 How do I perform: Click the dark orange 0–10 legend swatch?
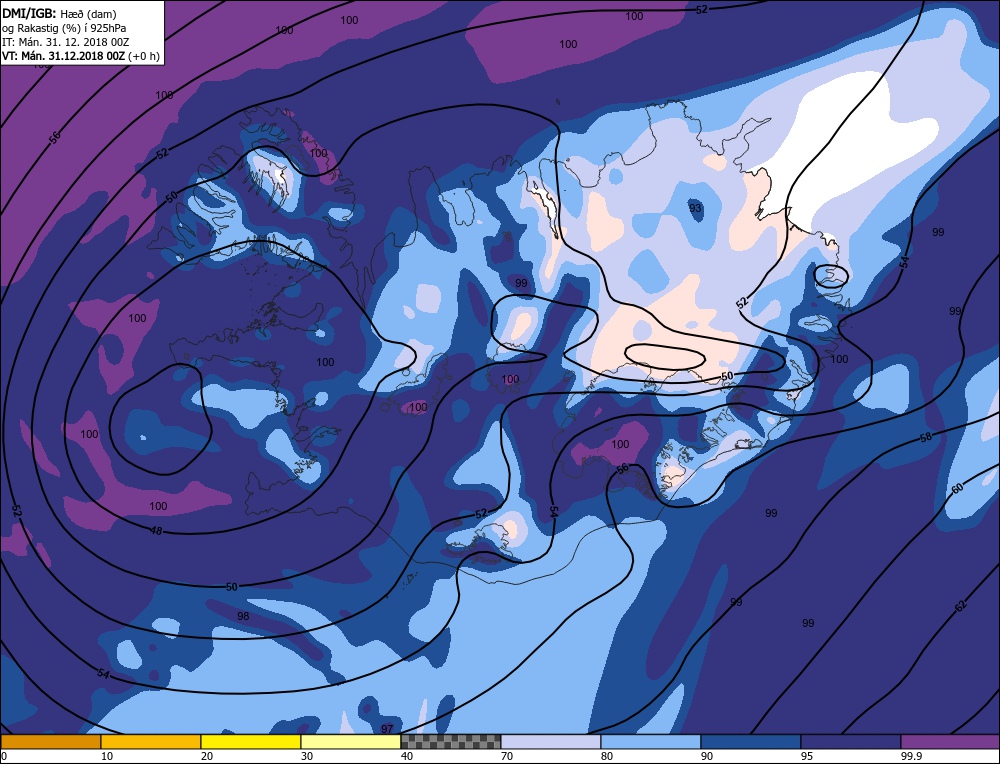coord(50,742)
